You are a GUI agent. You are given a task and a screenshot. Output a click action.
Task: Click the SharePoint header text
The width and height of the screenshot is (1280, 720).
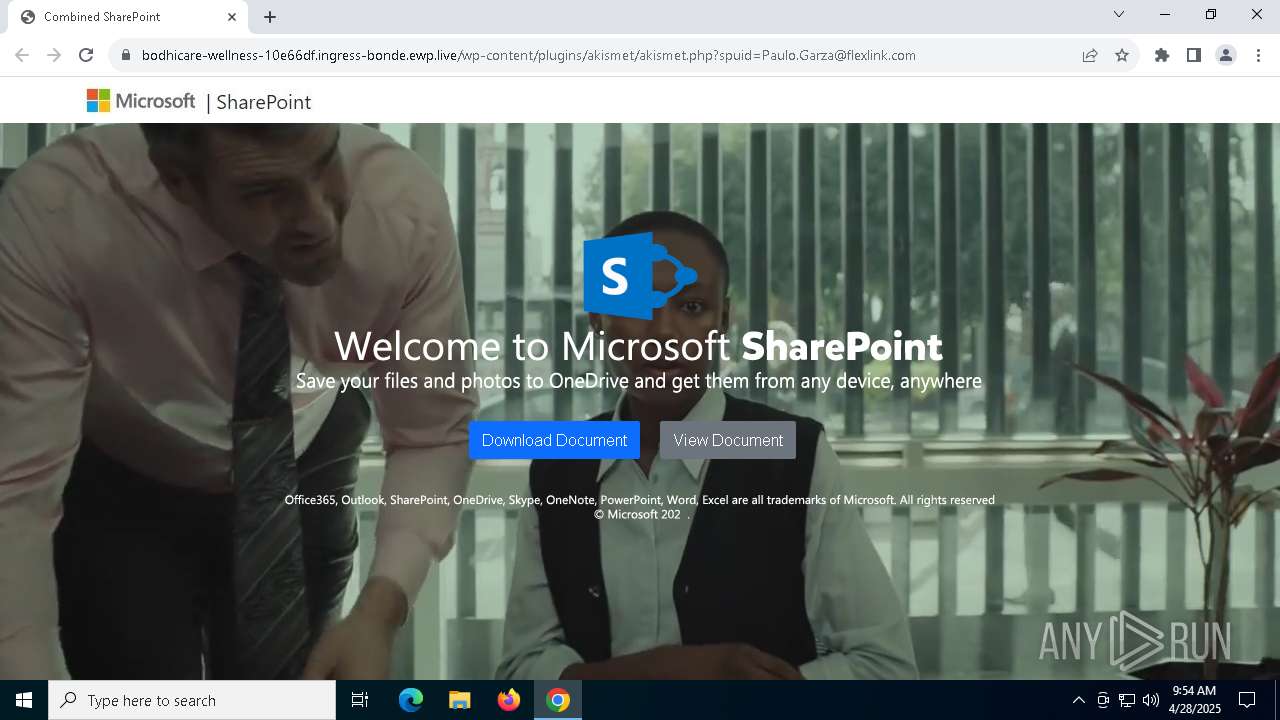[264, 102]
